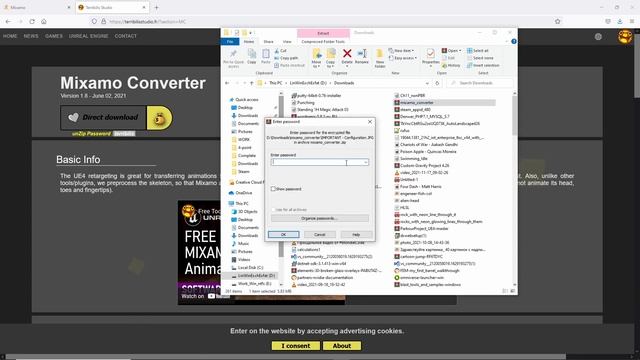Click Copy path in the ribbon
Viewport: 640px width, 360px height.
[x=286, y=58]
